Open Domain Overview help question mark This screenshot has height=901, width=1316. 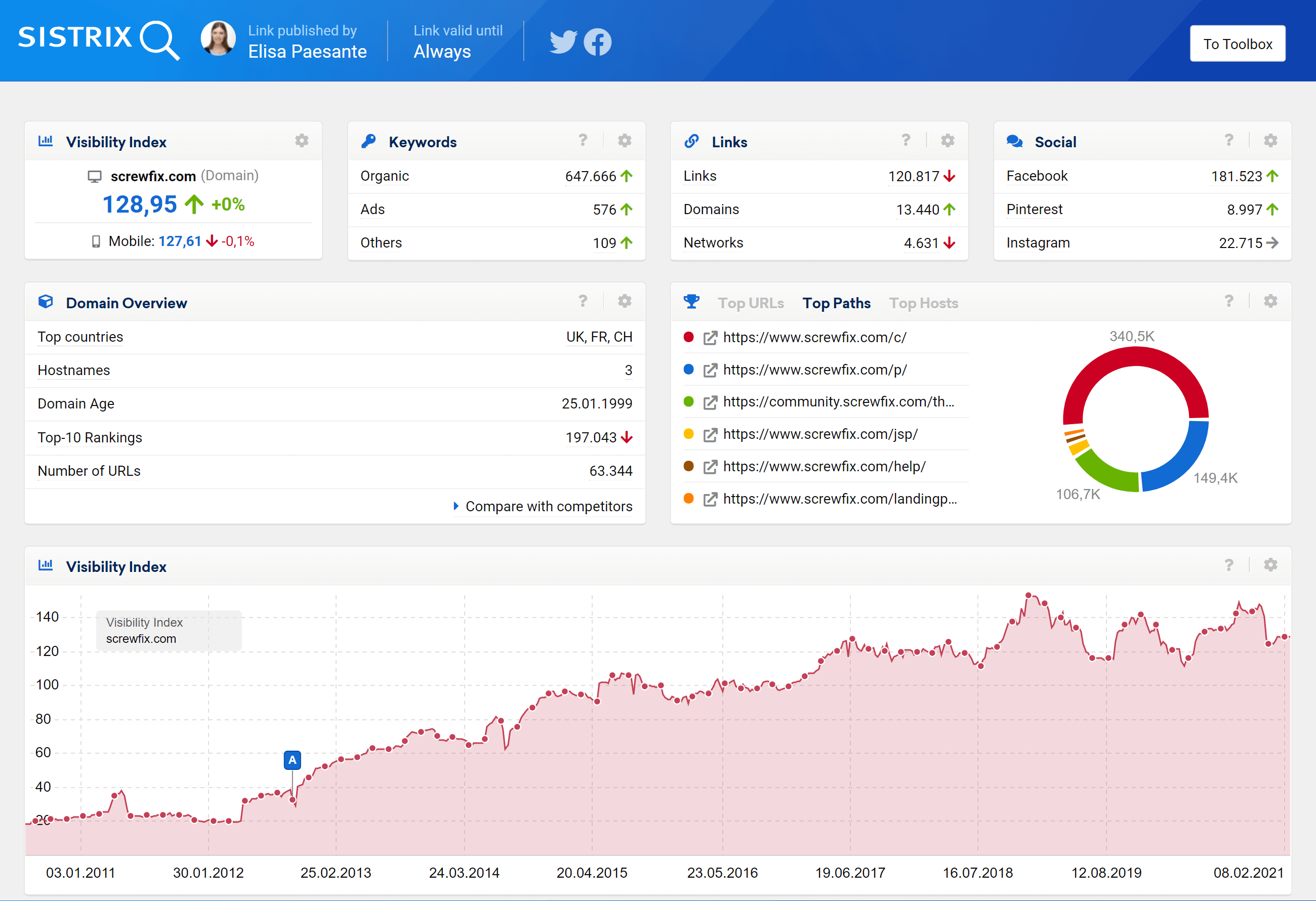583,301
